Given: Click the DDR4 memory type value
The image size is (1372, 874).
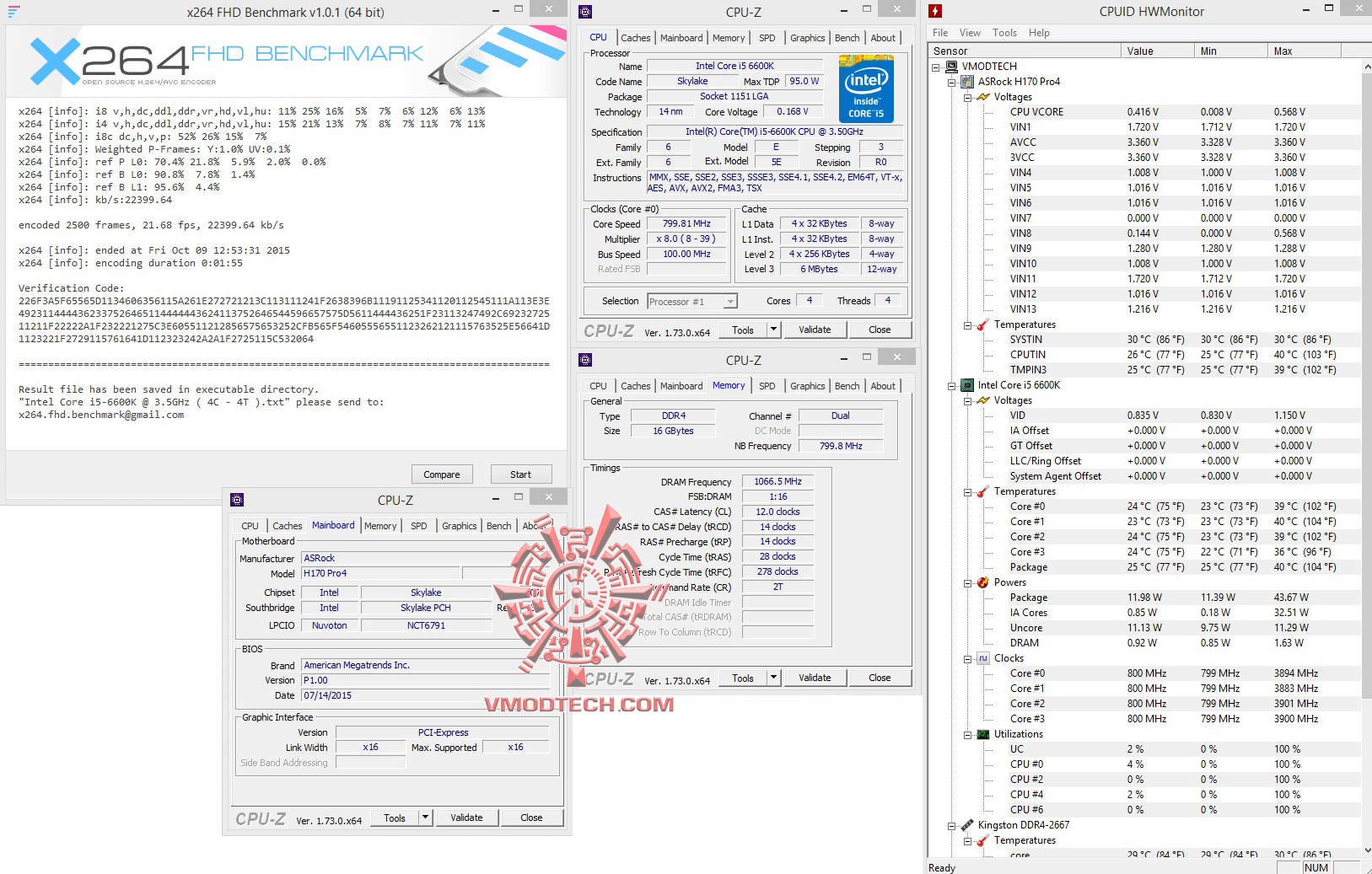Looking at the screenshot, I should click(673, 416).
